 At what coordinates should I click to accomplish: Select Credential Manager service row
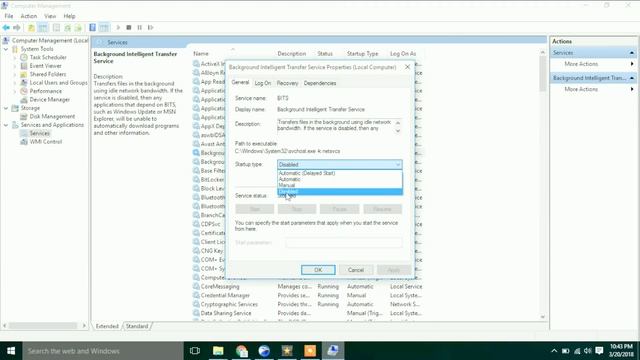click(307, 296)
